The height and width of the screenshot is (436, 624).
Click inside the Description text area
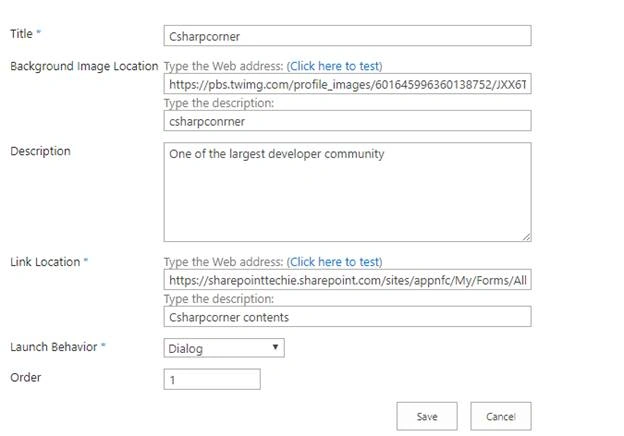[347, 192]
